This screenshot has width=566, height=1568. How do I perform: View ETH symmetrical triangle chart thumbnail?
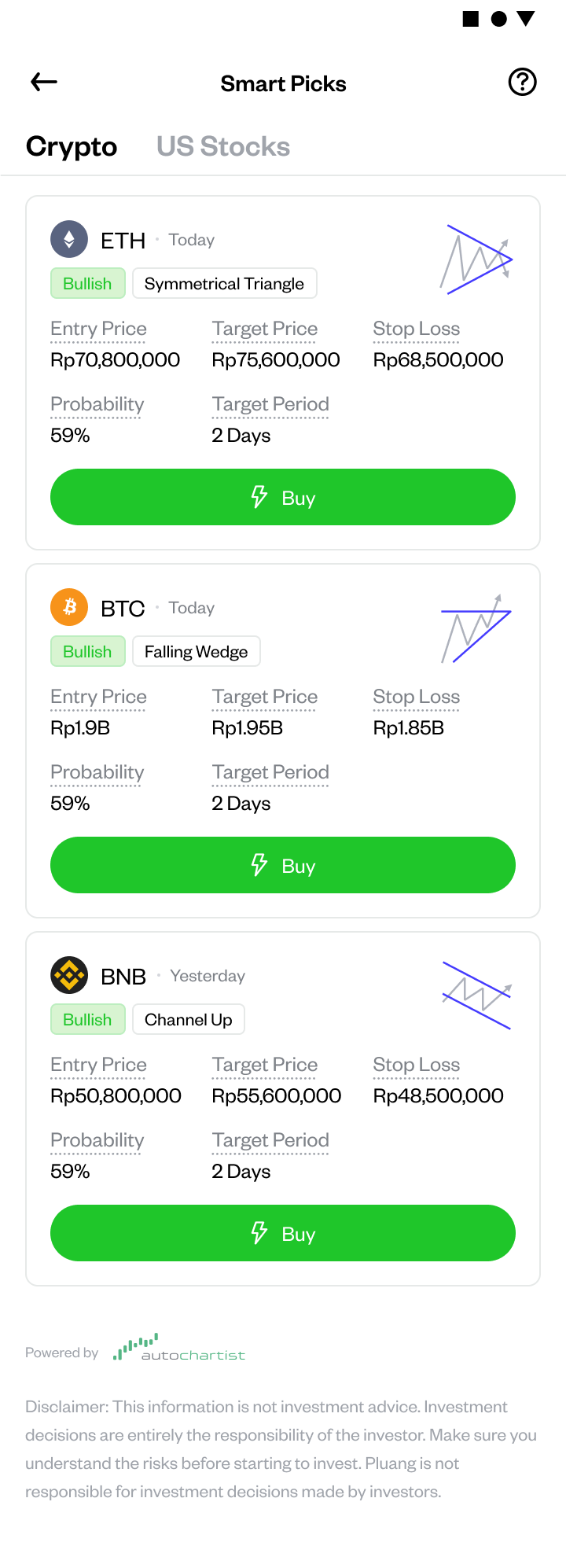tap(476, 259)
